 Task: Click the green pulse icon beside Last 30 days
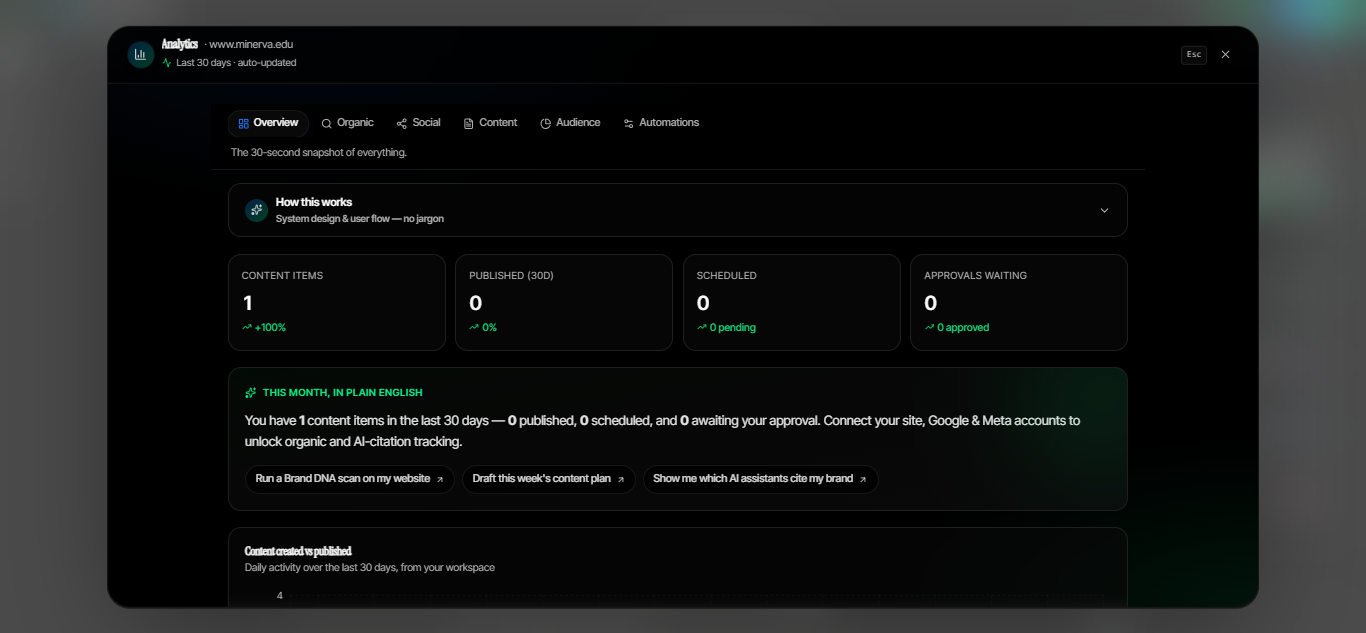click(x=167, y=63)
